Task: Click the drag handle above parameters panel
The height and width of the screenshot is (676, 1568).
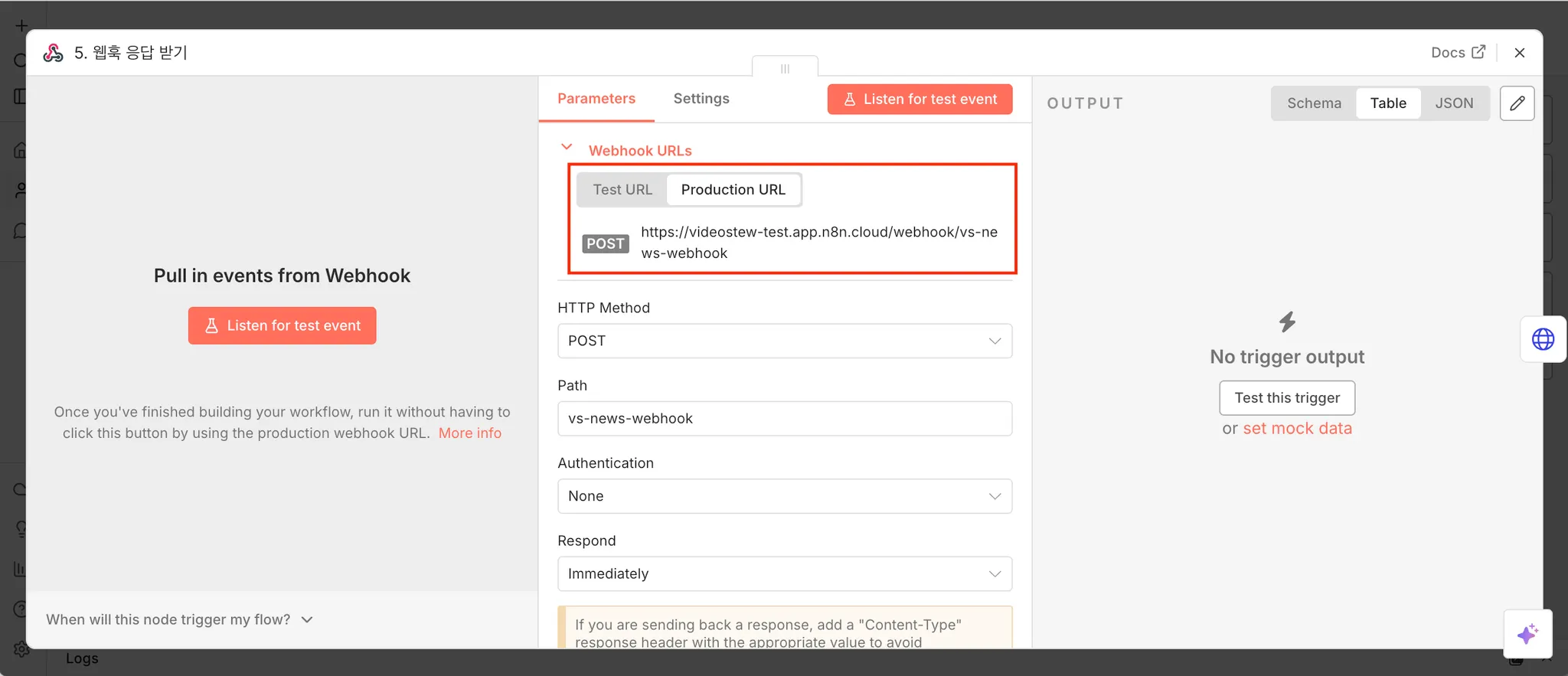Action: pos(785,69)
